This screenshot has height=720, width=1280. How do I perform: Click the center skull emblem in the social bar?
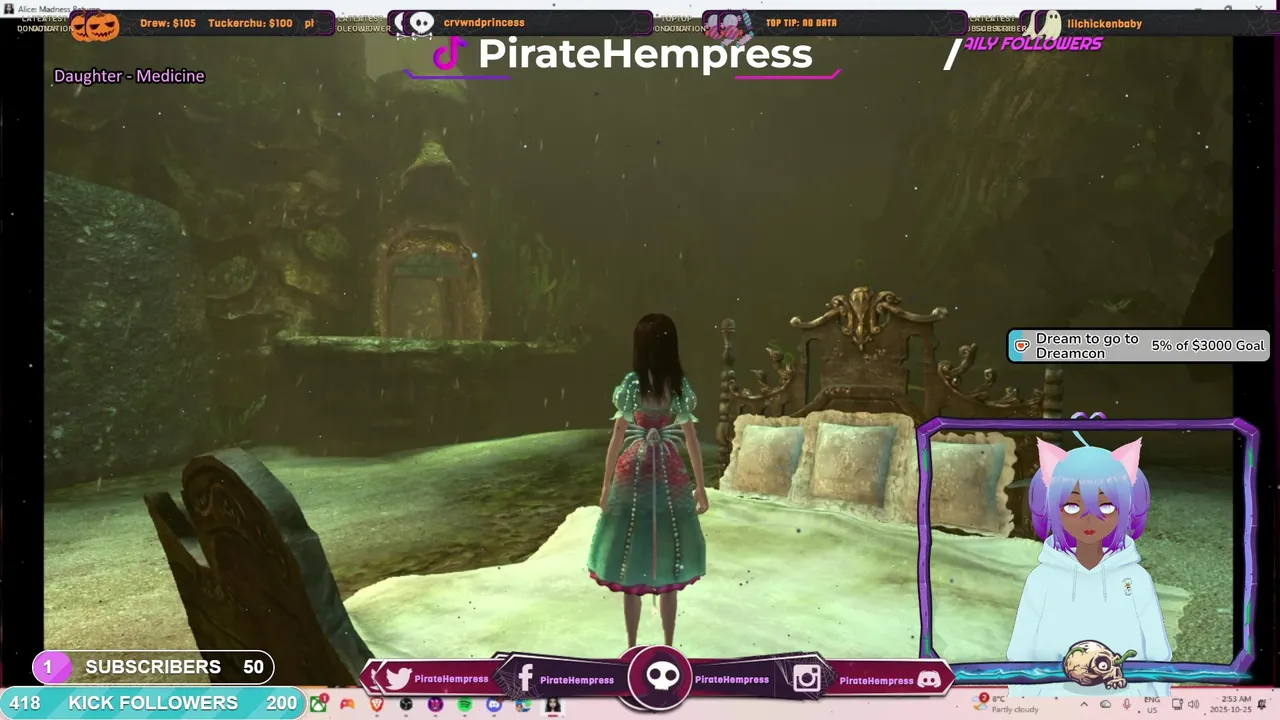point(662,677)
